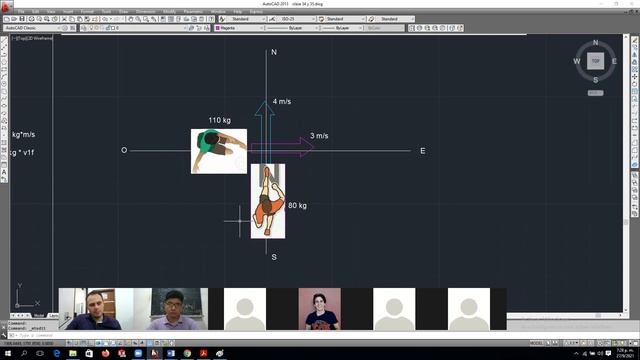Image resolution: width=640 pixels, height=360 pixels.
Task: Click the vertical scrollbar of drawing area
Action: (x=626, y=173)
